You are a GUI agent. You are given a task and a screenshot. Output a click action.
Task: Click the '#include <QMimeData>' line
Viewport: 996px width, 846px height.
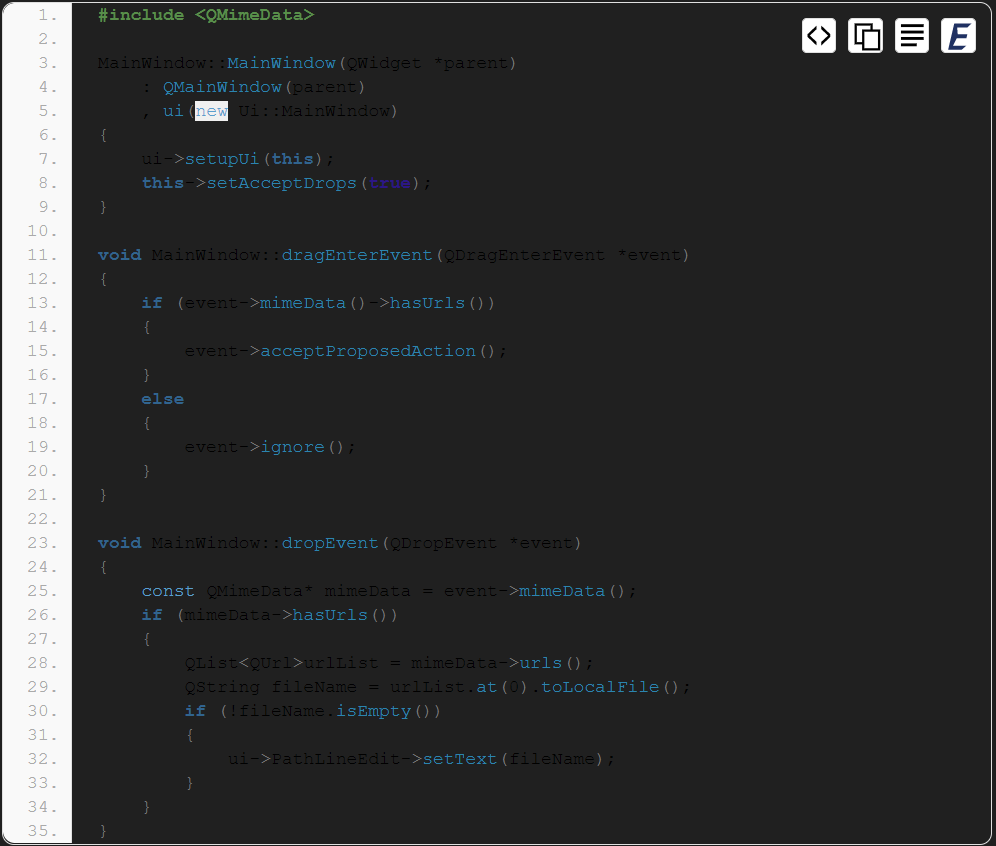point(206,15)
